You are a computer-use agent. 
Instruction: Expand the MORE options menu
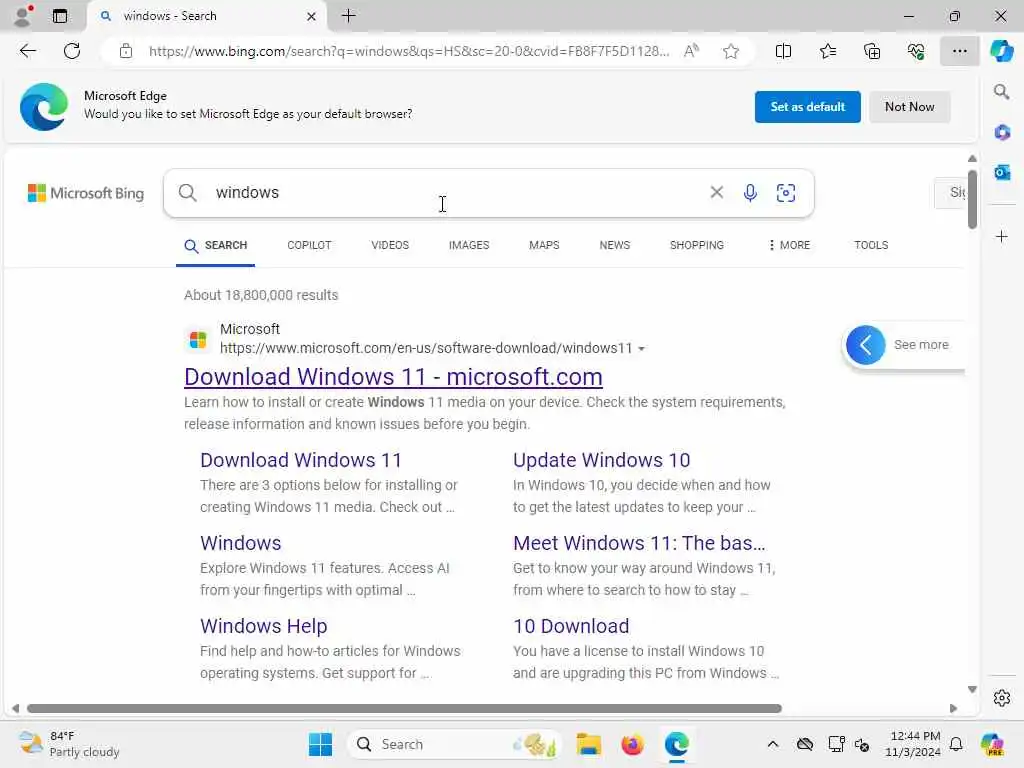point(790,246)
